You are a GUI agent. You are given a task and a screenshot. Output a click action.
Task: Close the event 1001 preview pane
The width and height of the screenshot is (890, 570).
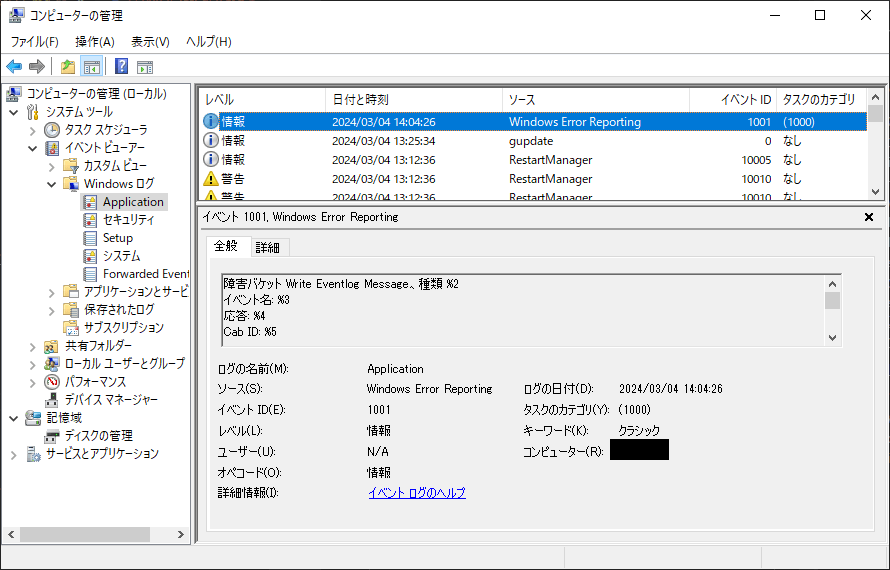868,217
